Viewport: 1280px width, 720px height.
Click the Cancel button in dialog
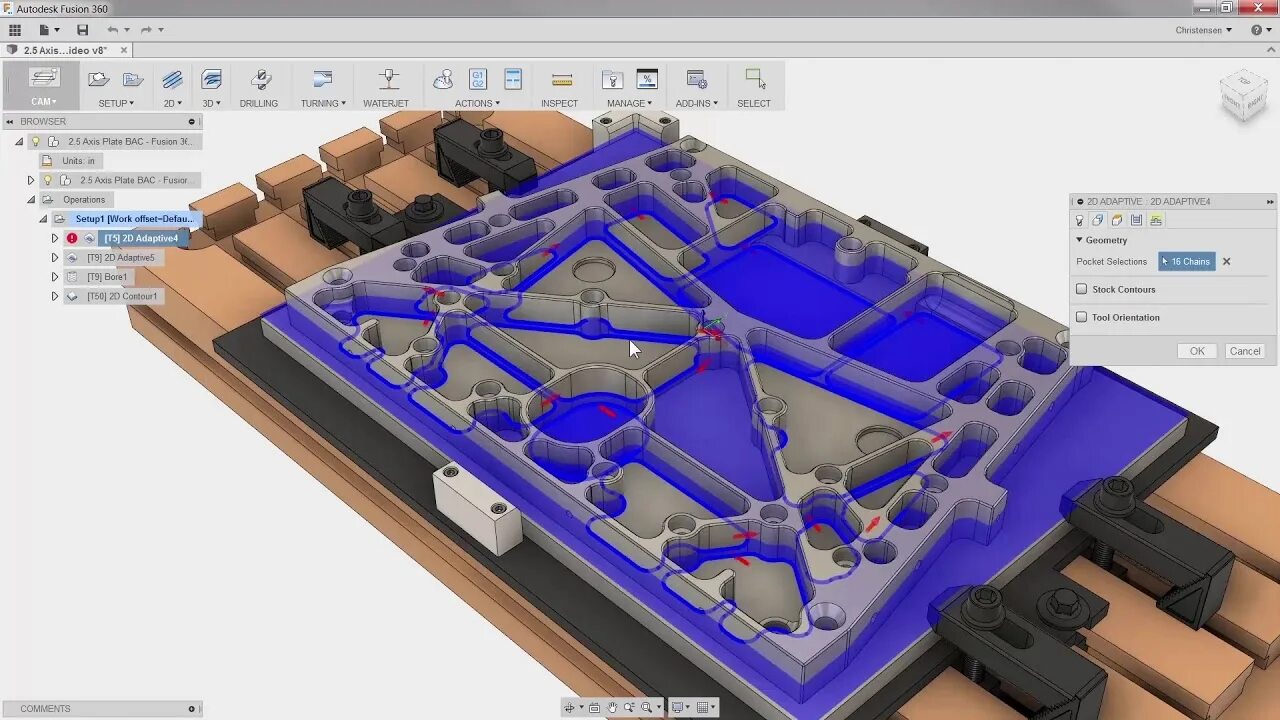pos(1245,351)
